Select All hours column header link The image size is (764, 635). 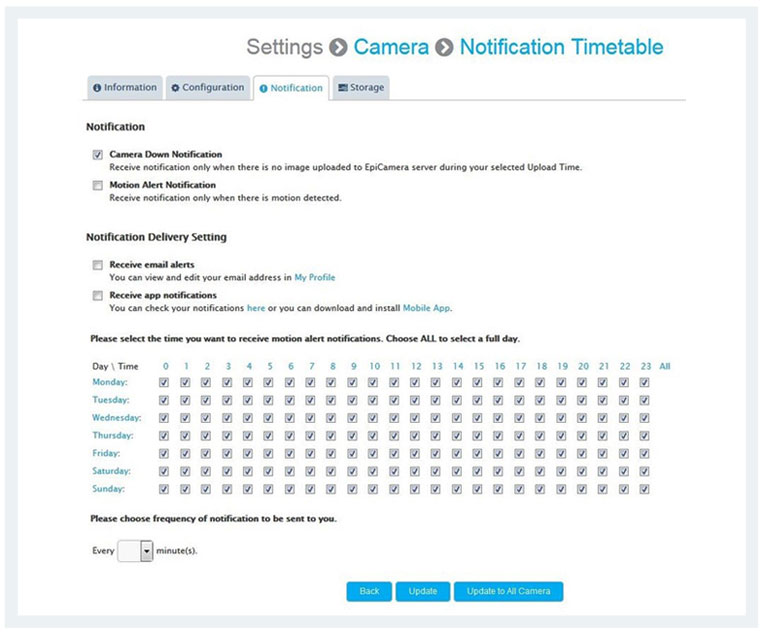coord(665,366)
